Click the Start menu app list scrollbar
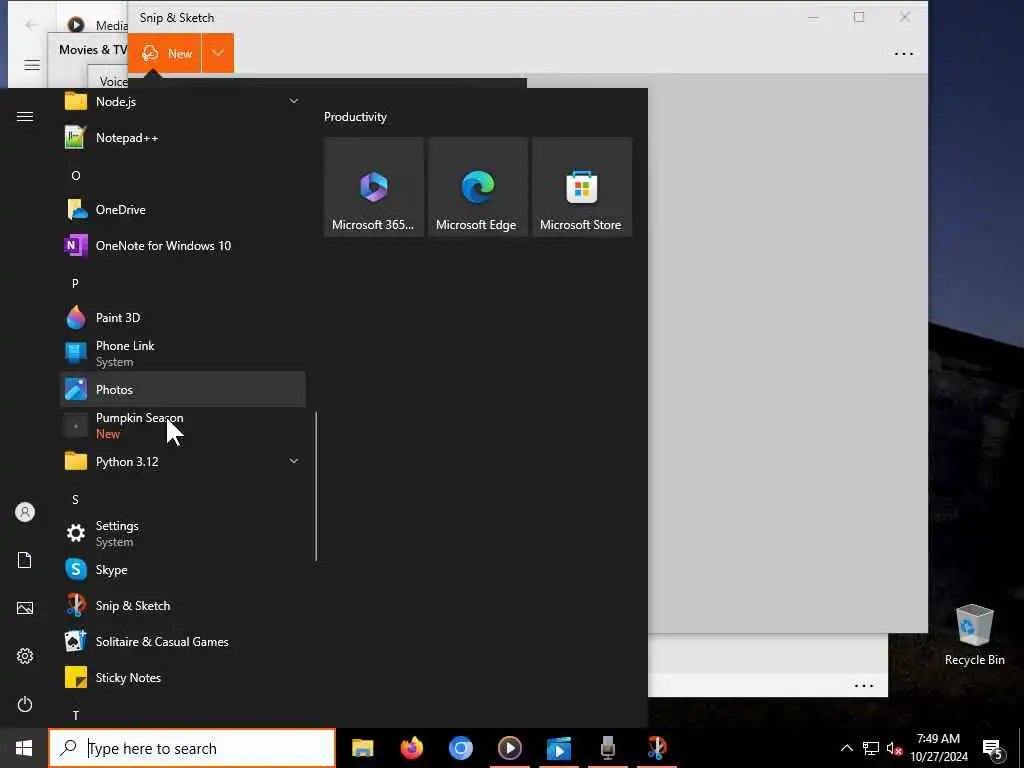This screenshot has height=768, width=1024. [x=316, y=486]
